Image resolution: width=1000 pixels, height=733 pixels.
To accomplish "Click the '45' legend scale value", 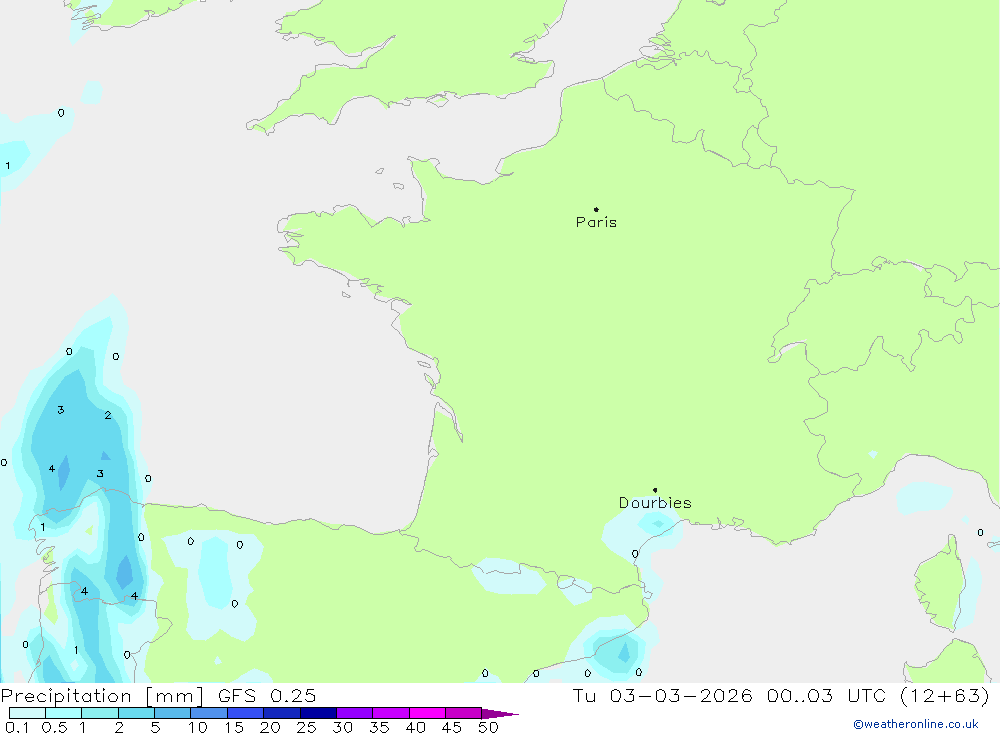I will [x=452, y=727].
